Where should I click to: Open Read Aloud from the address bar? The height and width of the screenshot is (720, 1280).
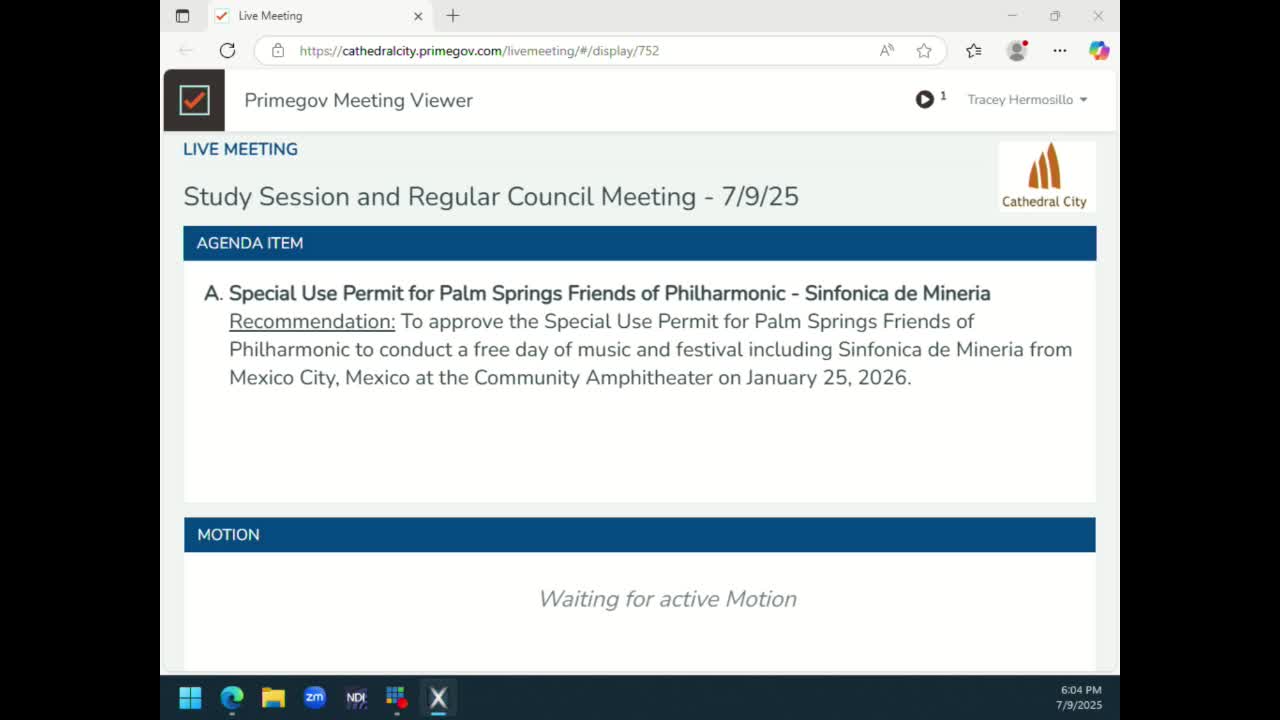pos(887,50)
